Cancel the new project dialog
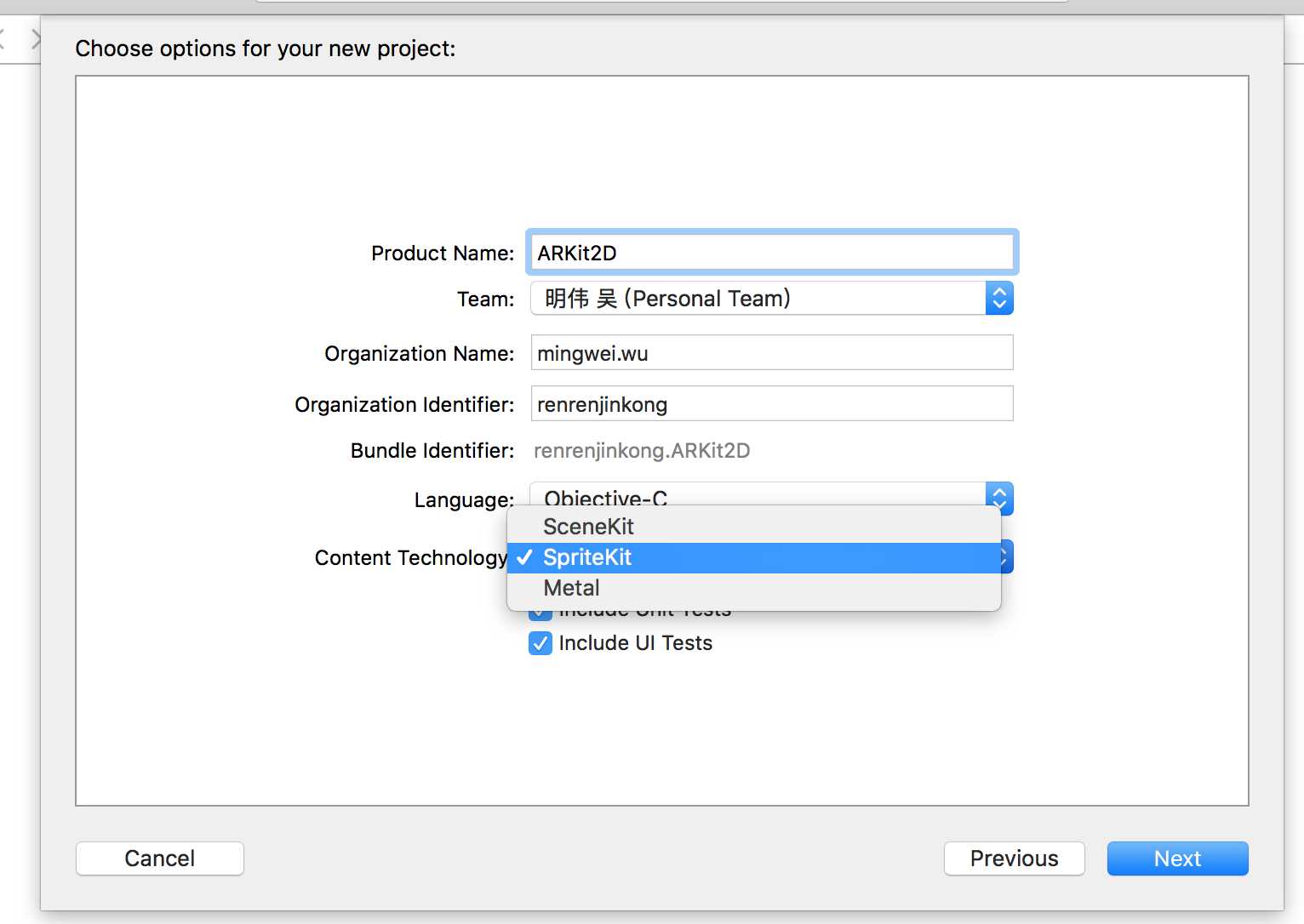Image resolution: width=1304 pixels, height=924 pixels. 160,858
